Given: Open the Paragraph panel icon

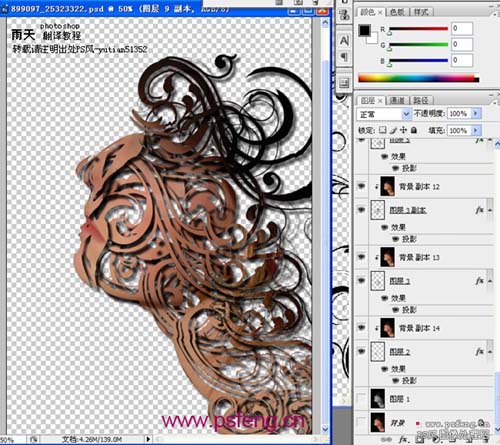Looking at the screenshot, I should [x=344, y=57].
